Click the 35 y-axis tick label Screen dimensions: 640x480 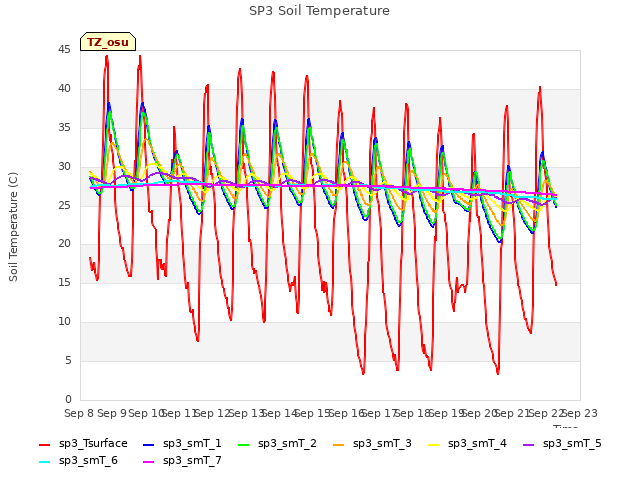64,128
